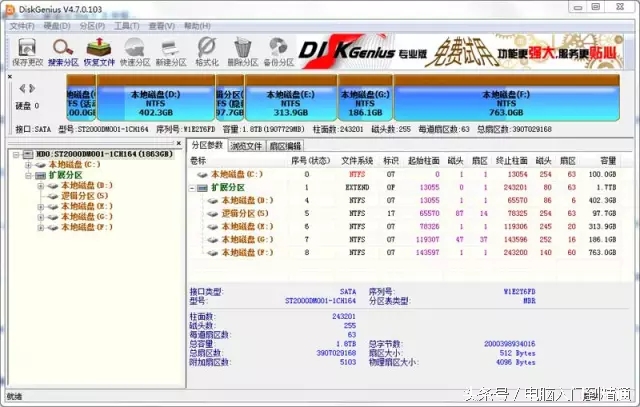Click EXTEND file system cell
The height and width of the screenshot is (407, 640).
point(357,187)
